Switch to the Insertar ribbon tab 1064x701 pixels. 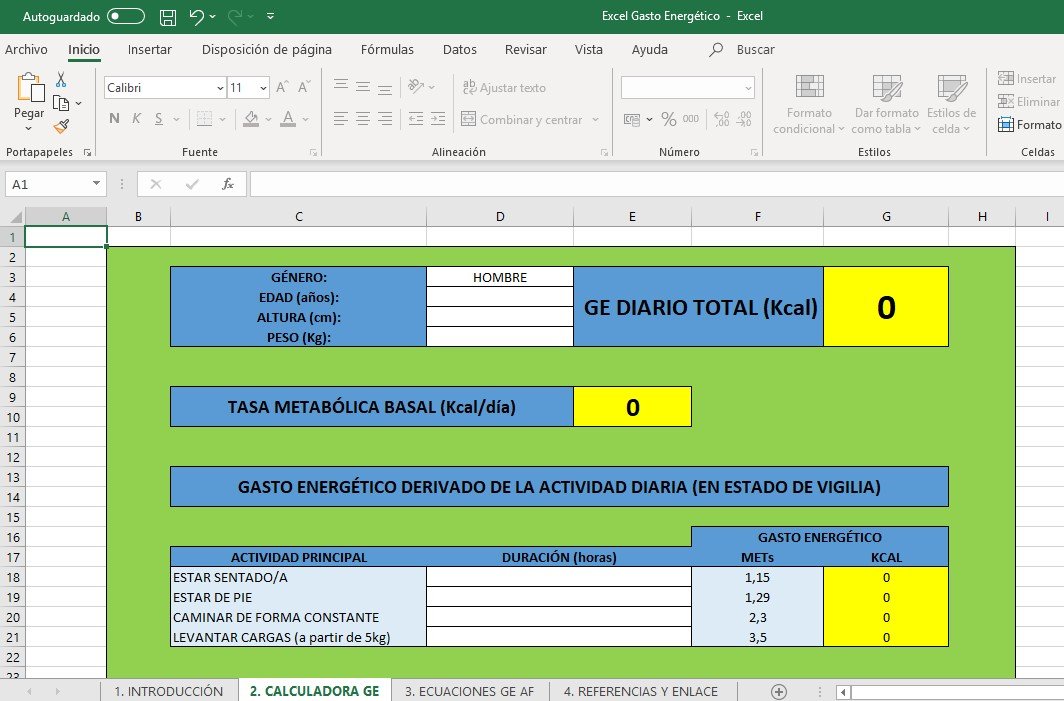149,50
